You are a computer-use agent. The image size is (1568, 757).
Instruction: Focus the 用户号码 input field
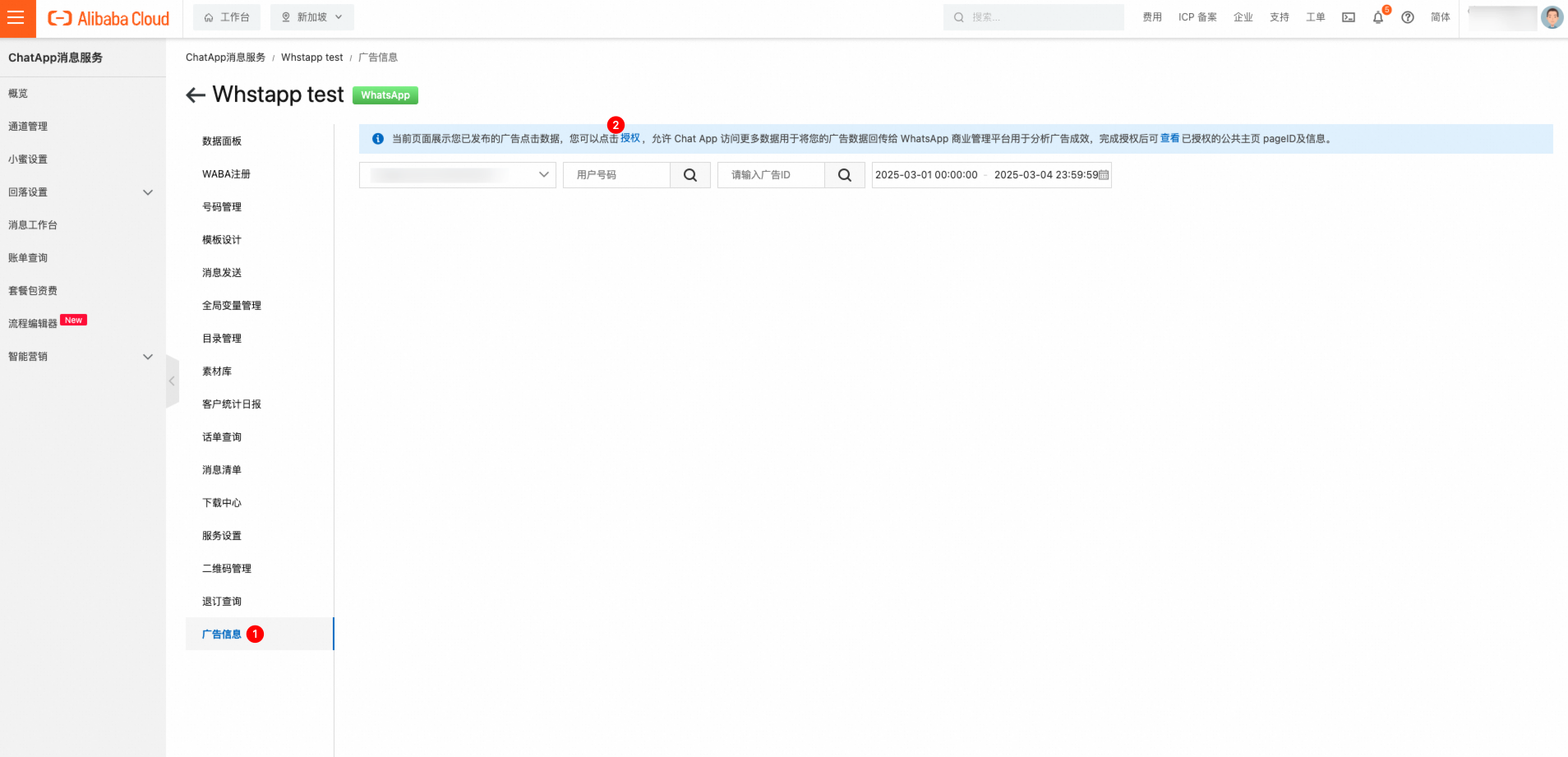click(x=617, y=175)
